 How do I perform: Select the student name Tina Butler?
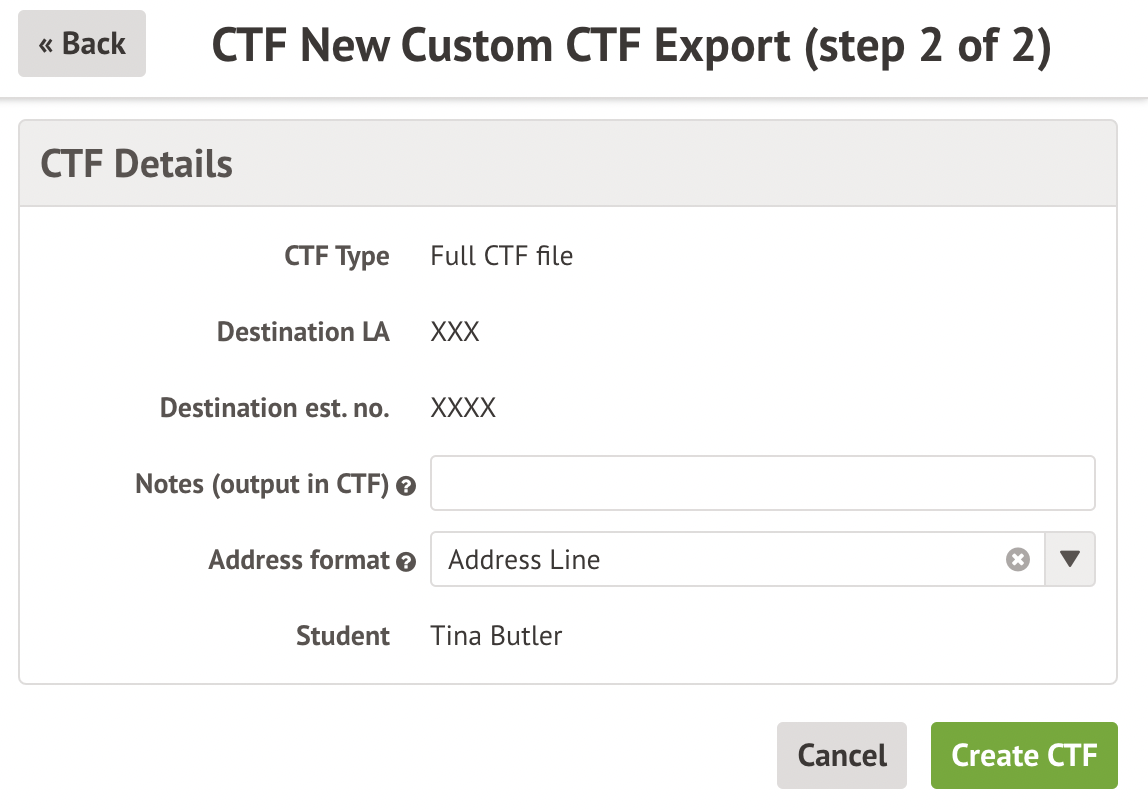point(496,636)
